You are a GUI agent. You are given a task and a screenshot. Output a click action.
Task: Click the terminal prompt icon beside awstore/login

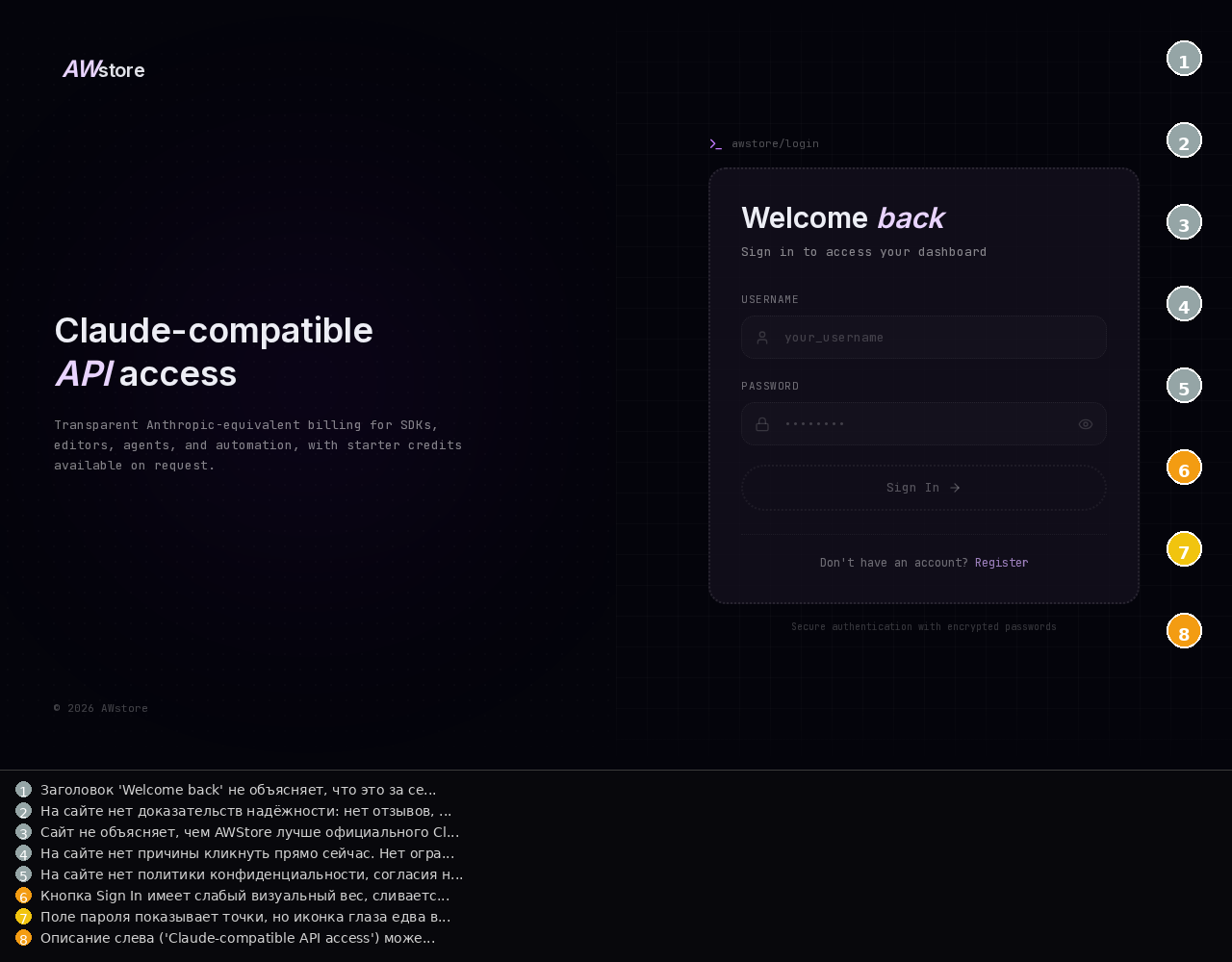click(715, 143)
